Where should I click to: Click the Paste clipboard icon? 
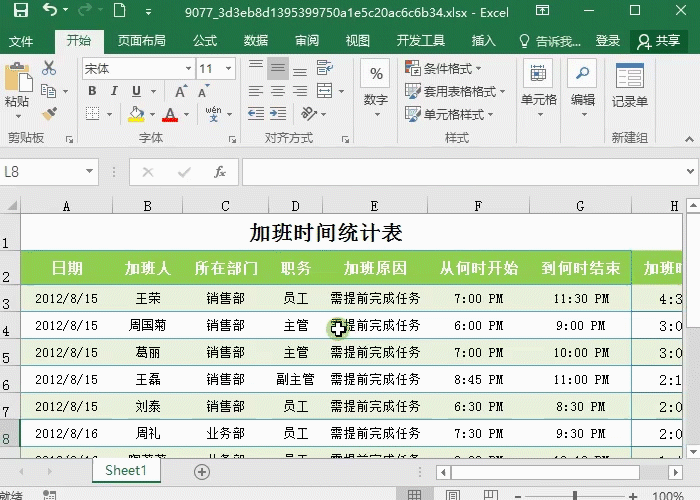pos(18,79)
